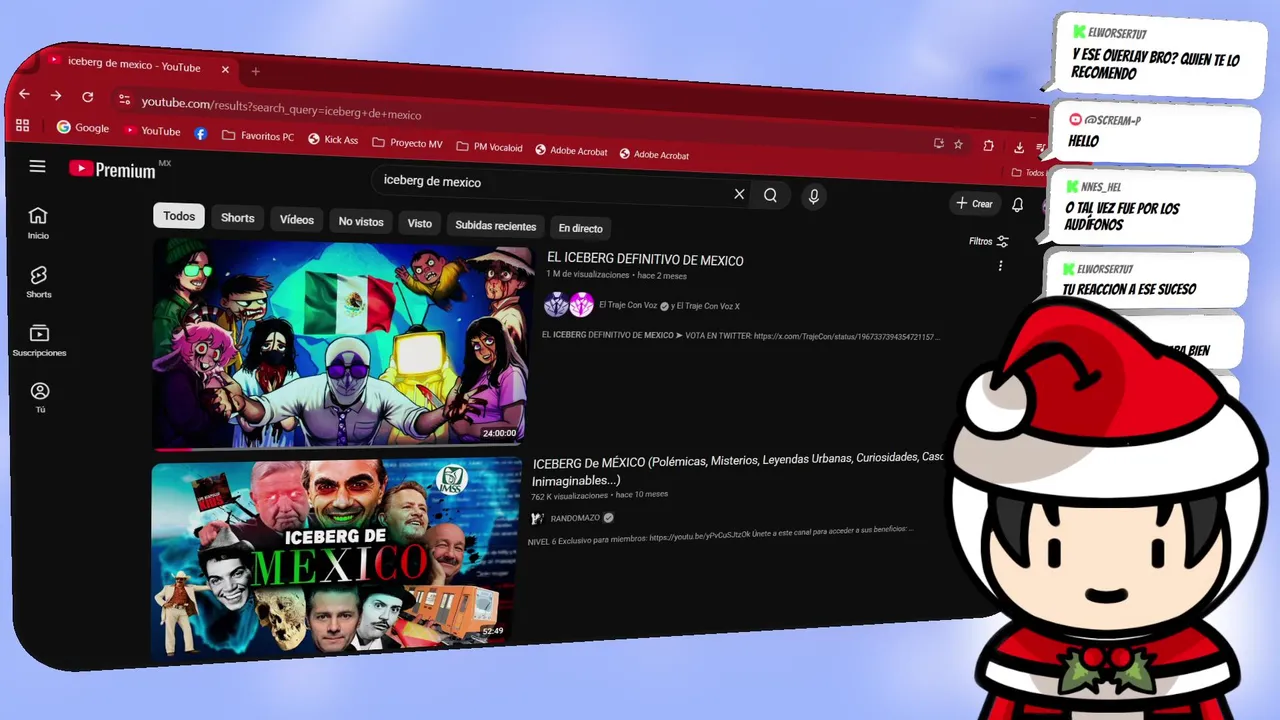Viewport: 1280px width, 720px height.
Task: Click the 762 K visualizaciones text
Action: tap(569, 496)
